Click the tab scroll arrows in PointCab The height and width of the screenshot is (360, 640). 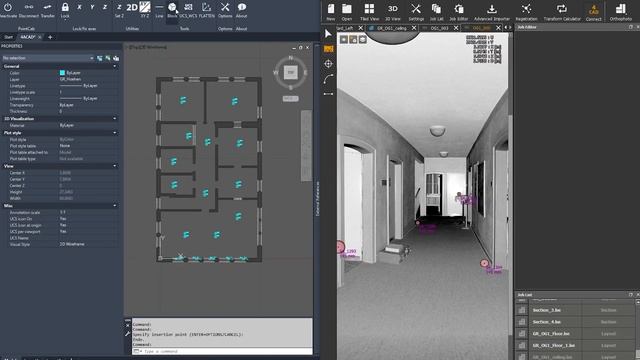point(508,28)
